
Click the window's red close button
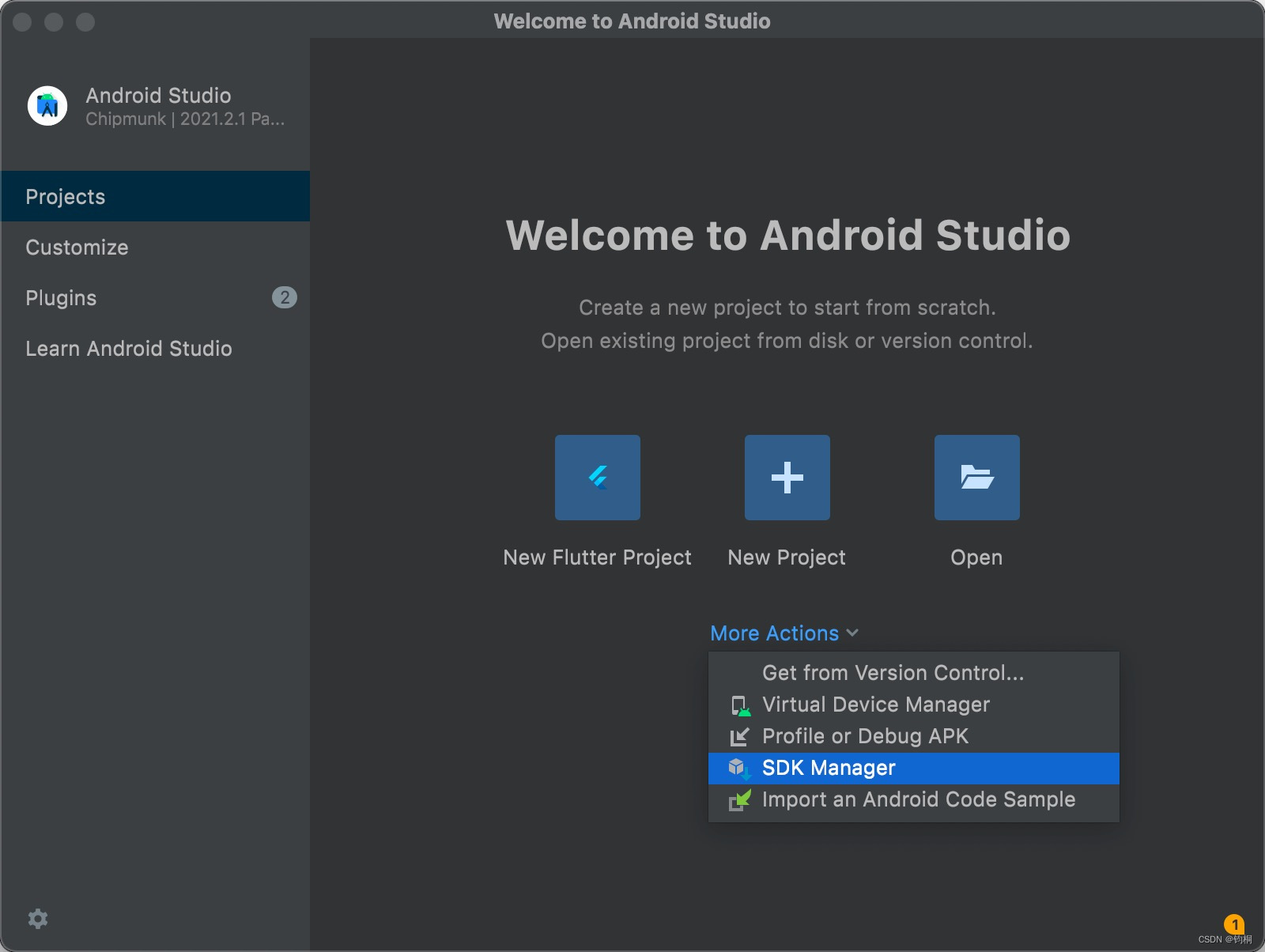[22, 21]
